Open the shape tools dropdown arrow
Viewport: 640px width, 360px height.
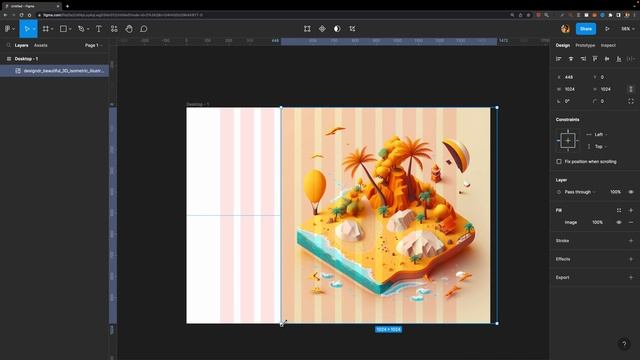click(70, 29)
